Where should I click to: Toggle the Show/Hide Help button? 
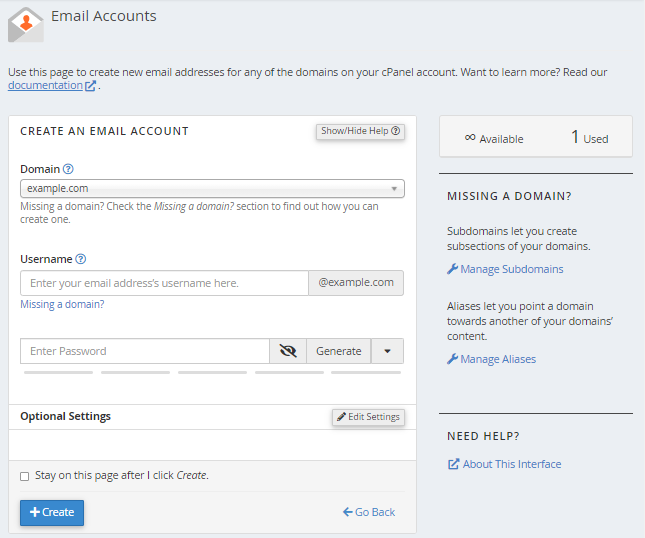click(360, 131)
